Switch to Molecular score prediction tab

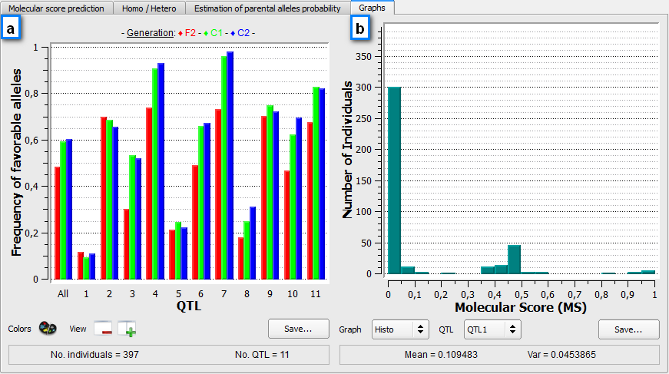click(56, 8)
